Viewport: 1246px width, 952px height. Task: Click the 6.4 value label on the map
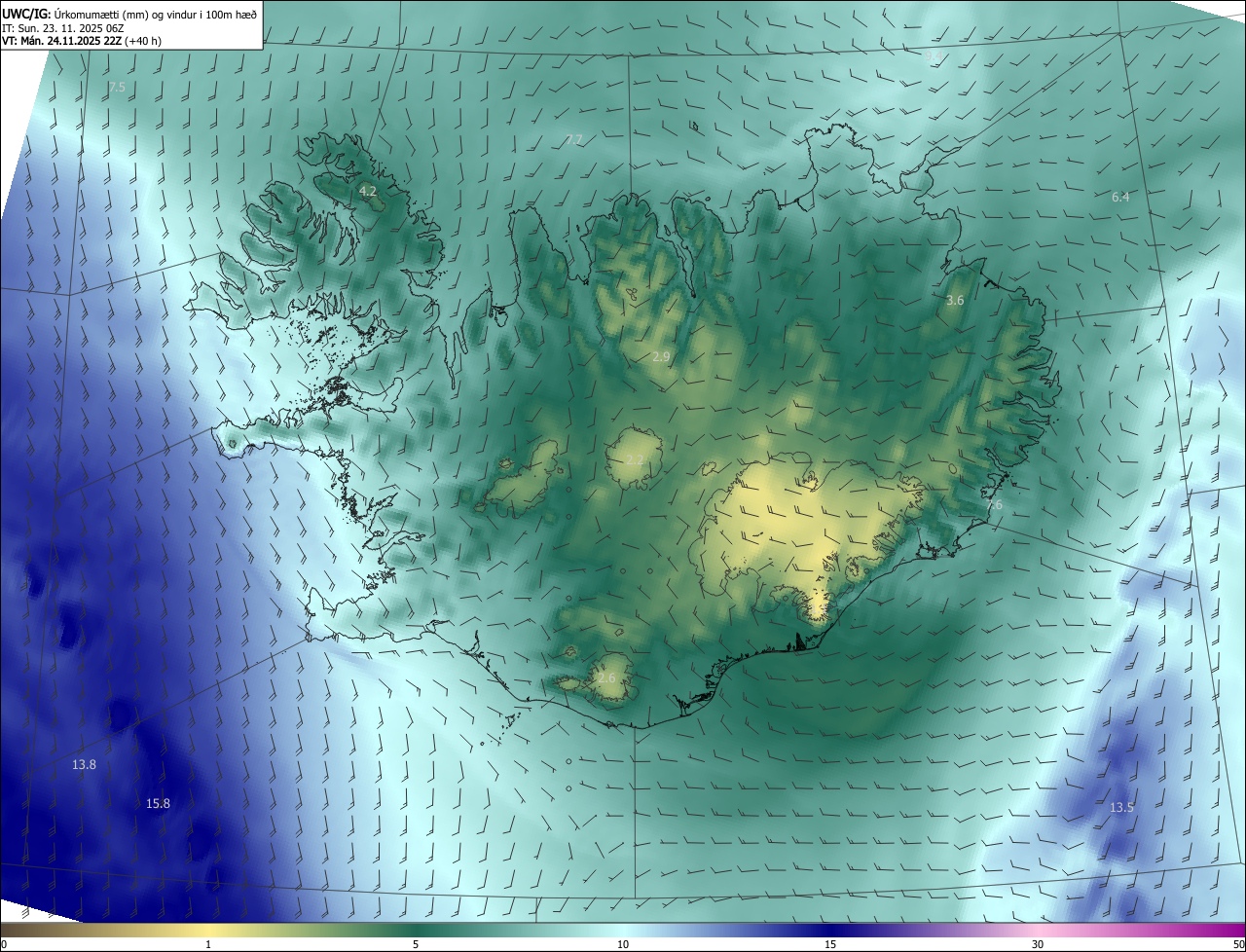point(1120,198)
